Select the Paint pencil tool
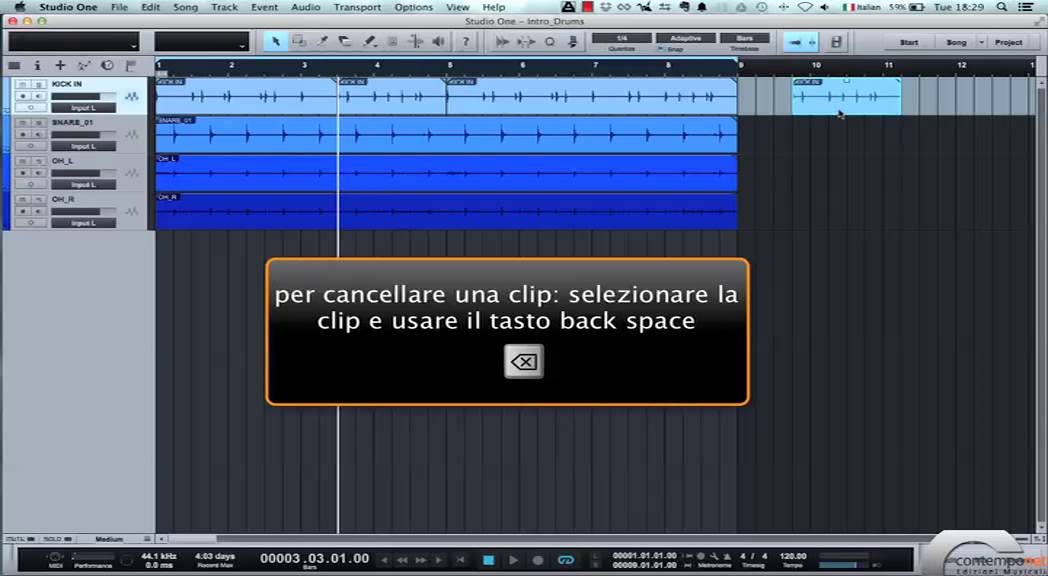 point(369,41)
